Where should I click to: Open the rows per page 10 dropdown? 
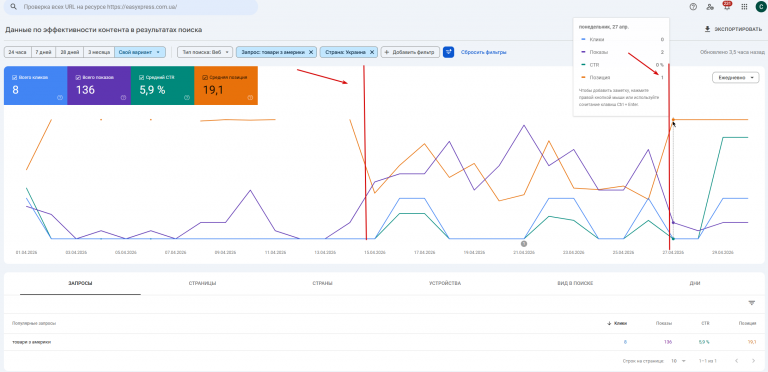tap(679, 361)
